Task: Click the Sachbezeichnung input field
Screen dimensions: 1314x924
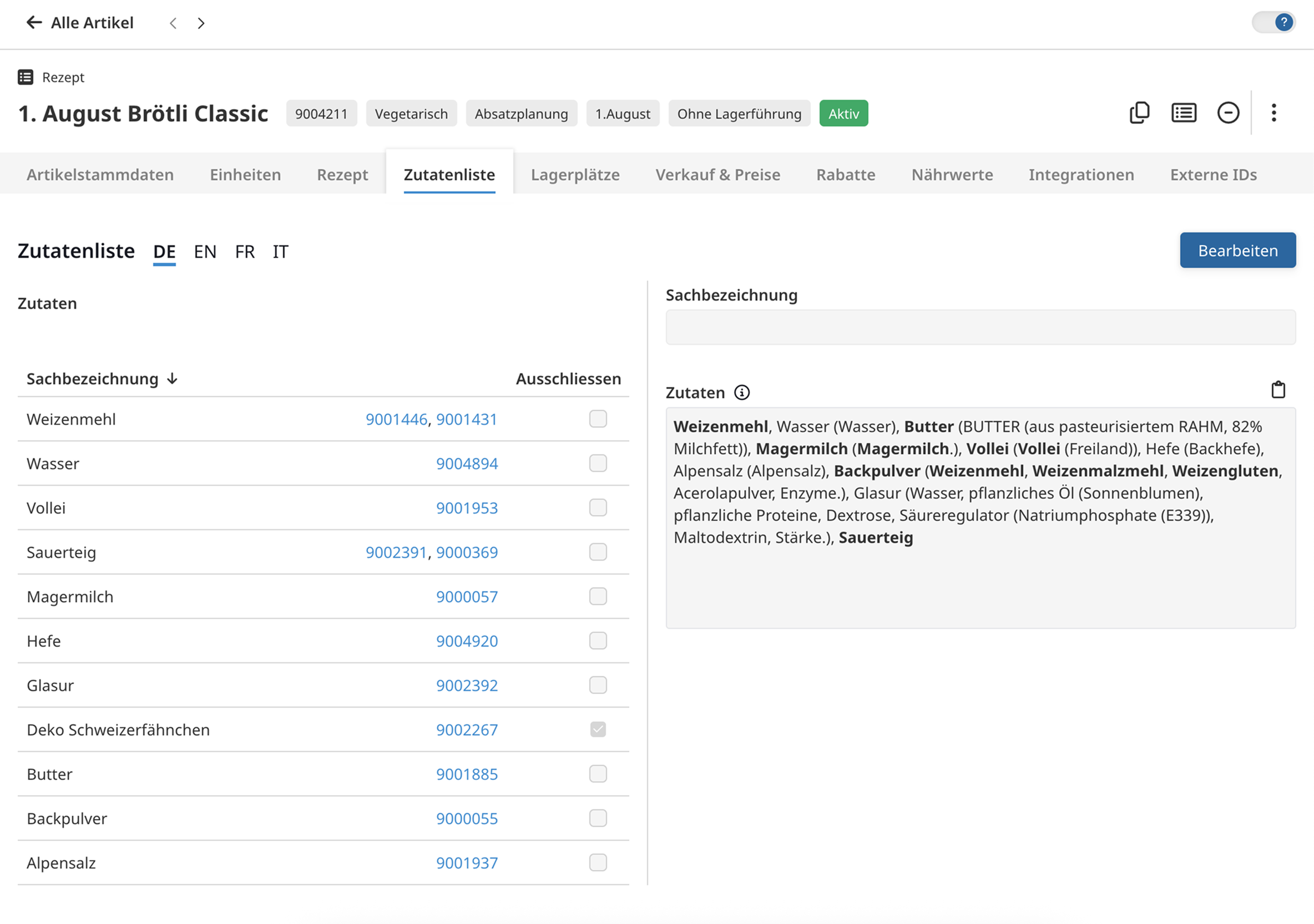Action: pos(980,327)
